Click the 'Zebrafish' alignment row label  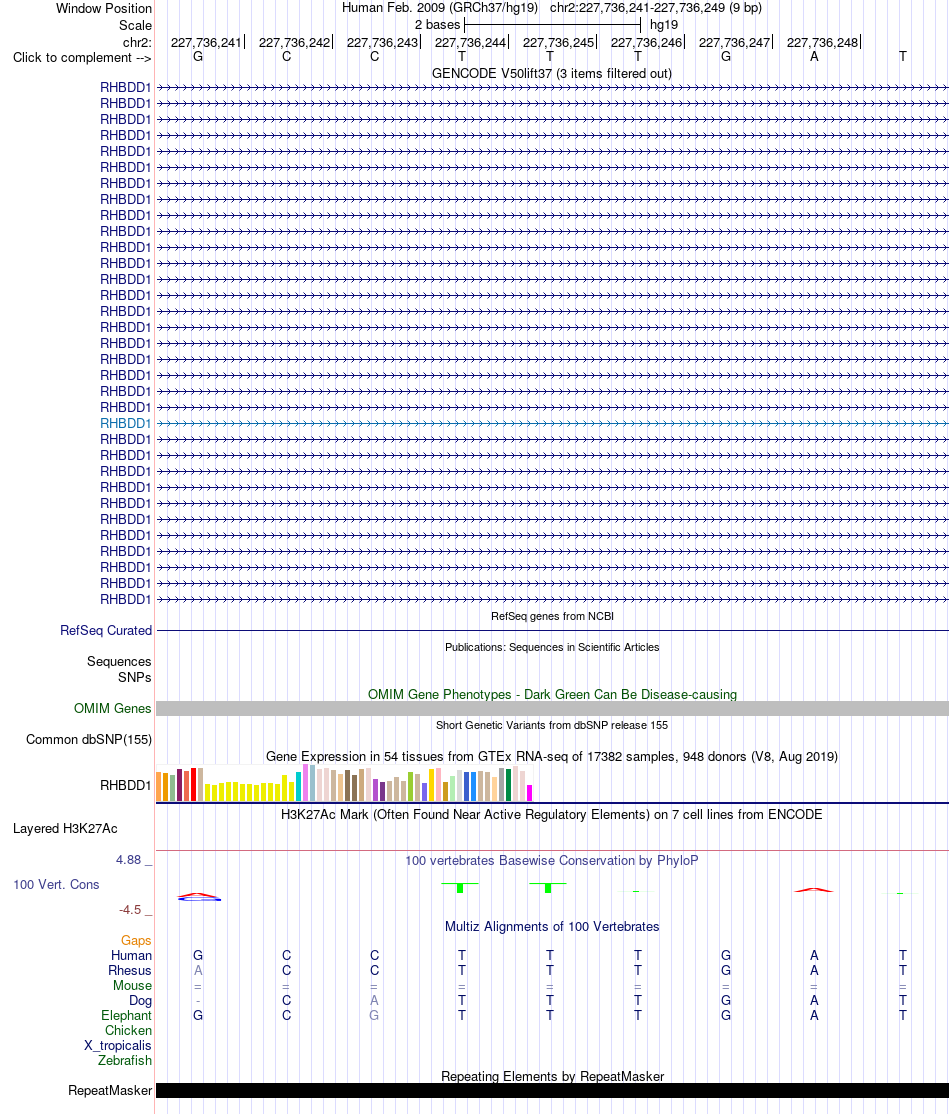125,1060
